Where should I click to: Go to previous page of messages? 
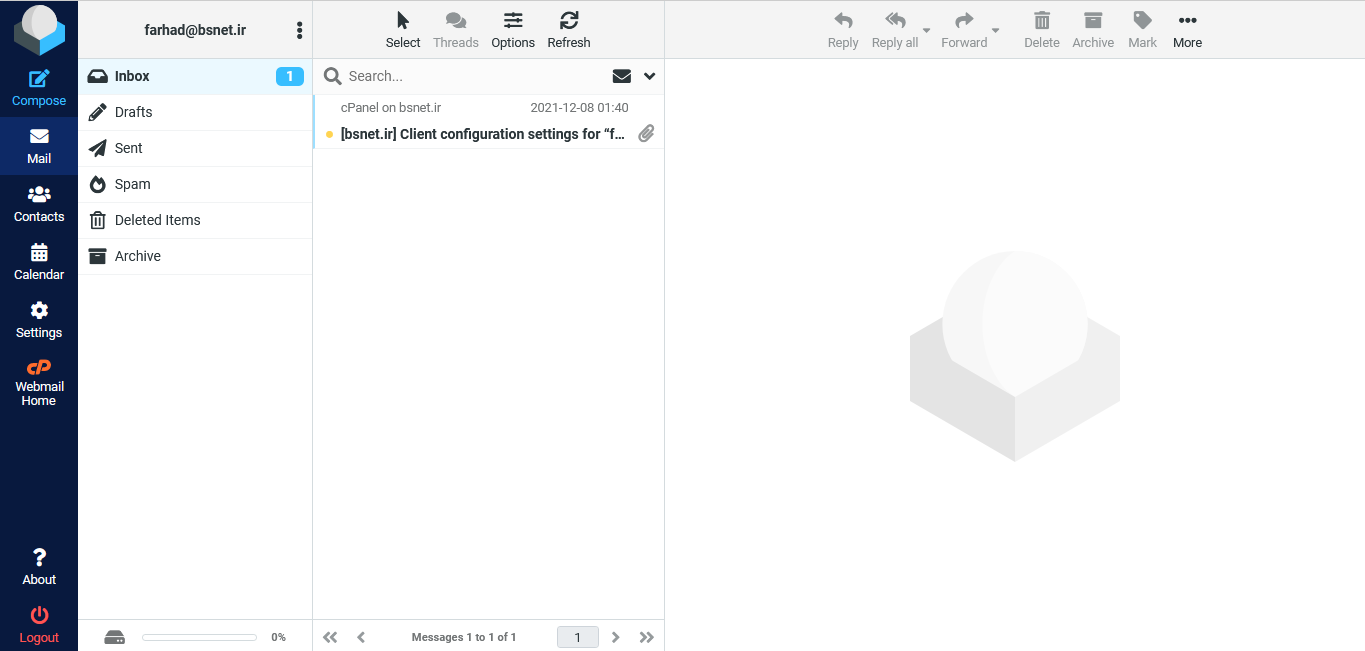point(361,637)
